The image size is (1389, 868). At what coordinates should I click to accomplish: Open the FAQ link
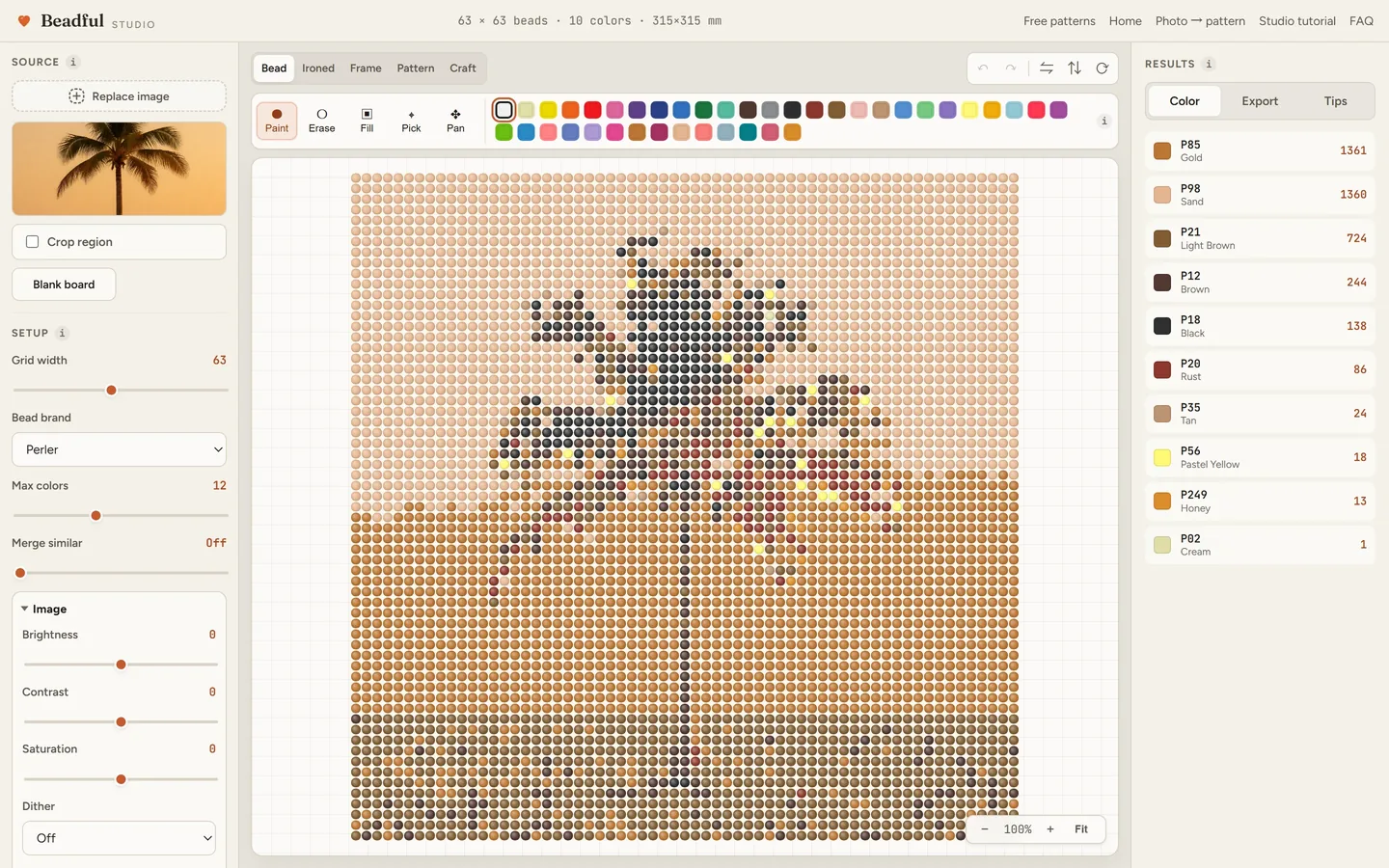pyautogui.click(x=1361, y=21)
